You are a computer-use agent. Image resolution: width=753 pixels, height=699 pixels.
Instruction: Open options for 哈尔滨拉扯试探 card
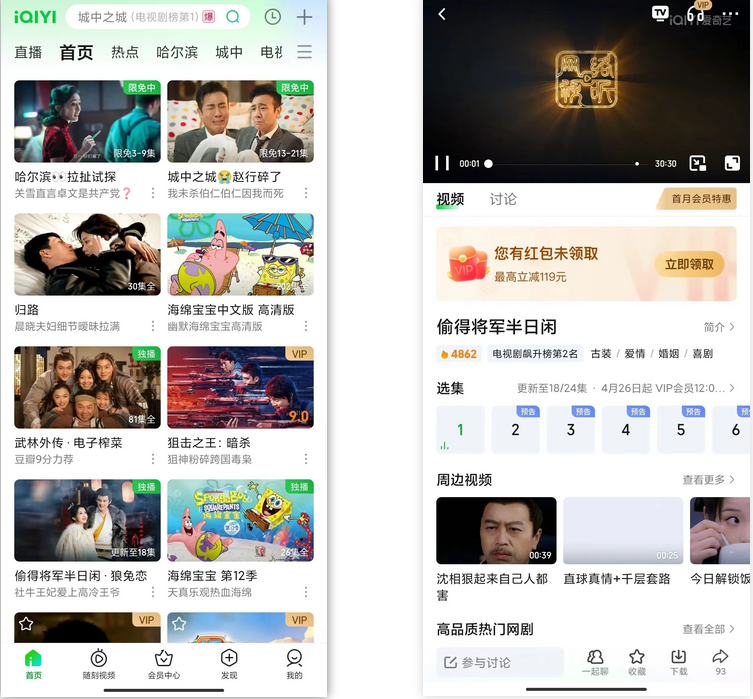[153, 193]
